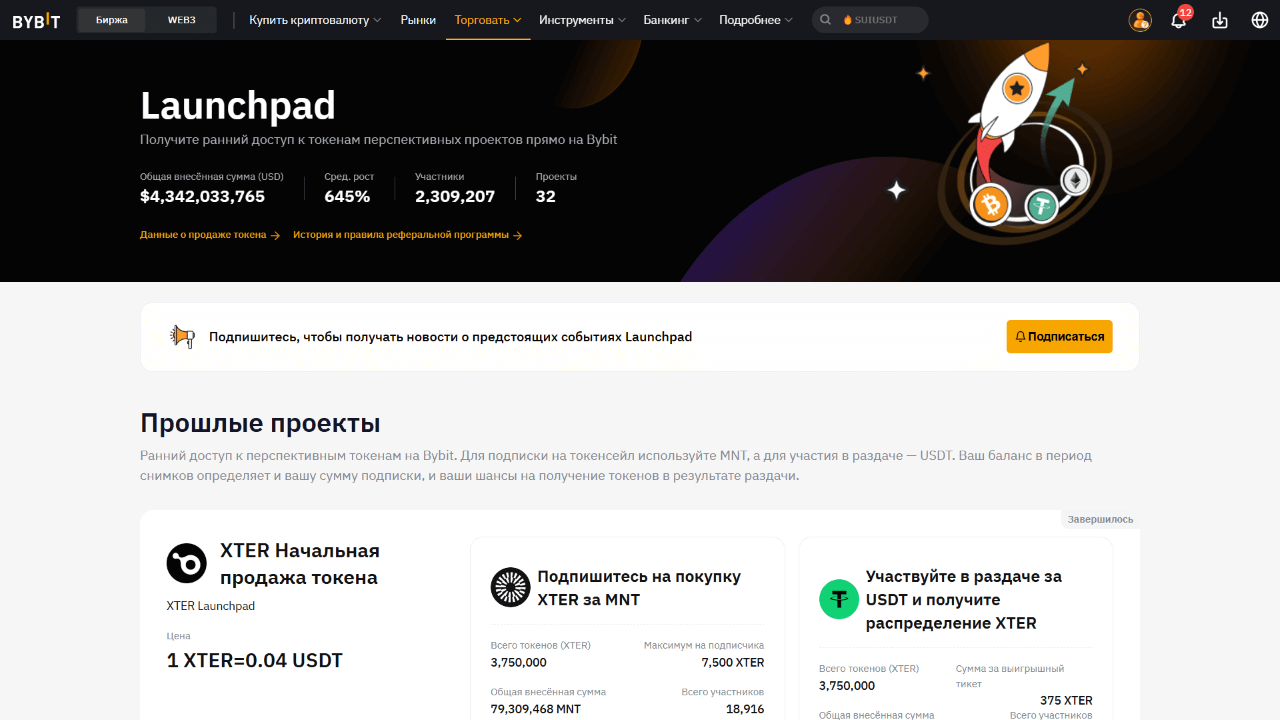Open the Рынки menu item

(418, 20)
